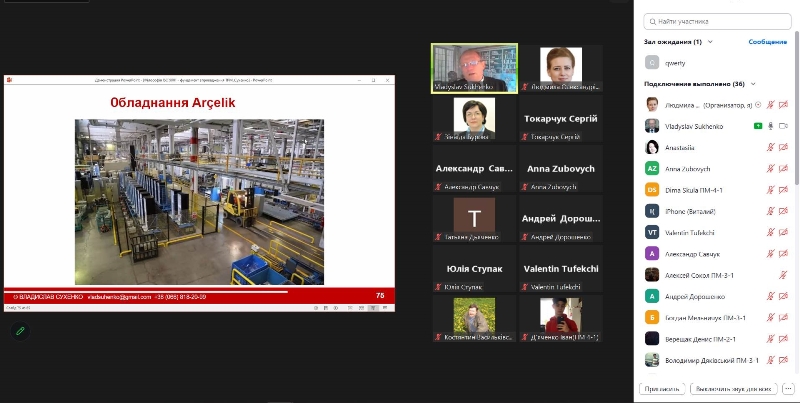Click camera-off icon for Богдан Мельничук ПМ-3-1

784,317
